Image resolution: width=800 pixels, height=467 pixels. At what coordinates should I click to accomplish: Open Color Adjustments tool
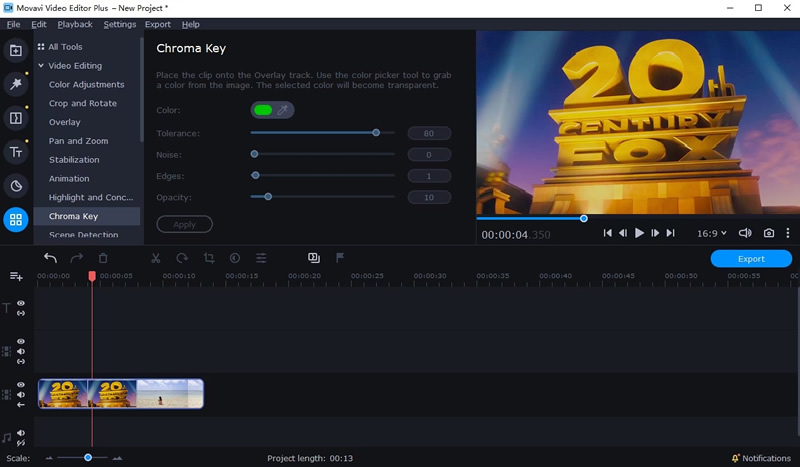coord(87,84)
